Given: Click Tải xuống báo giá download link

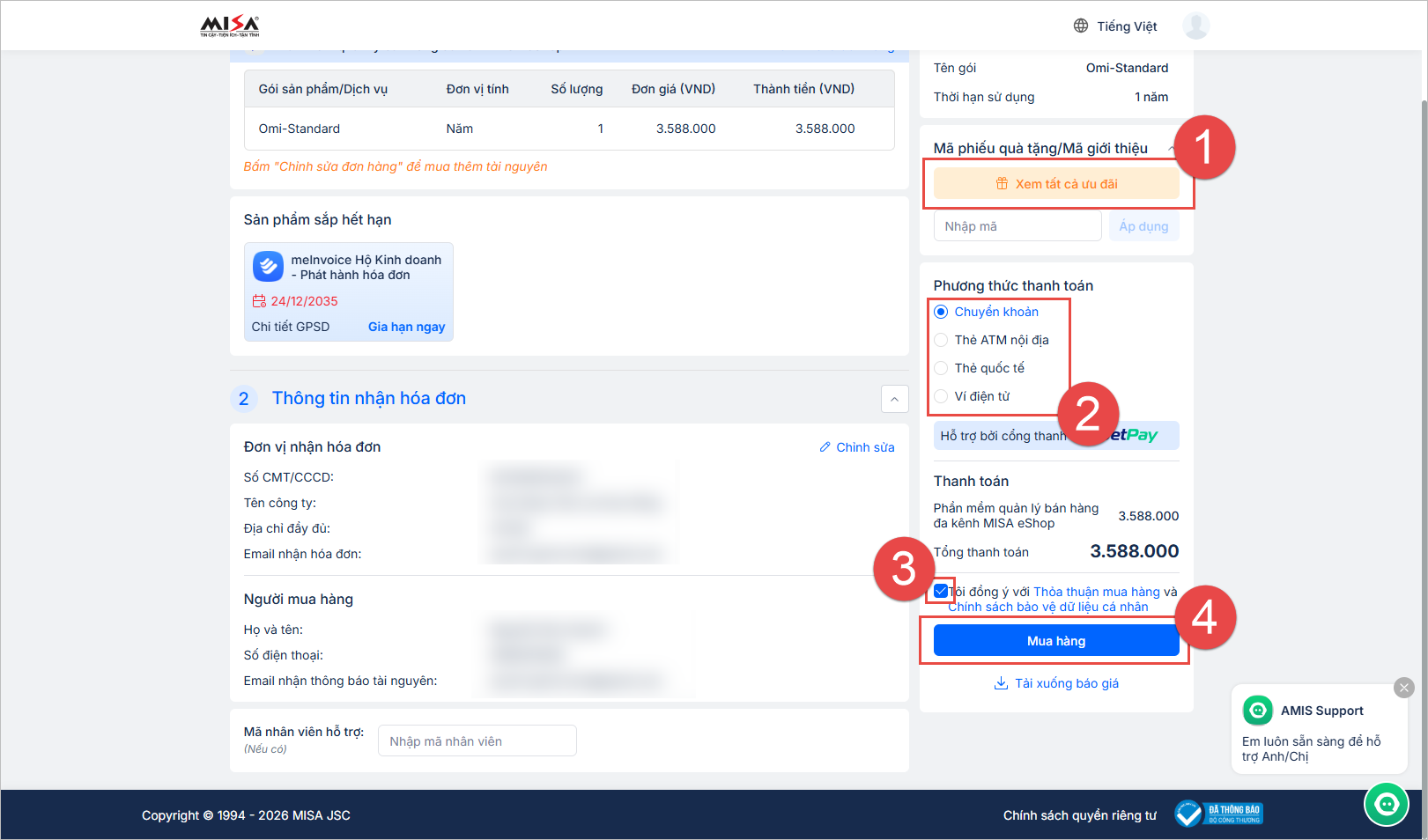Looking at the screenshot, I should [1056, 683].
